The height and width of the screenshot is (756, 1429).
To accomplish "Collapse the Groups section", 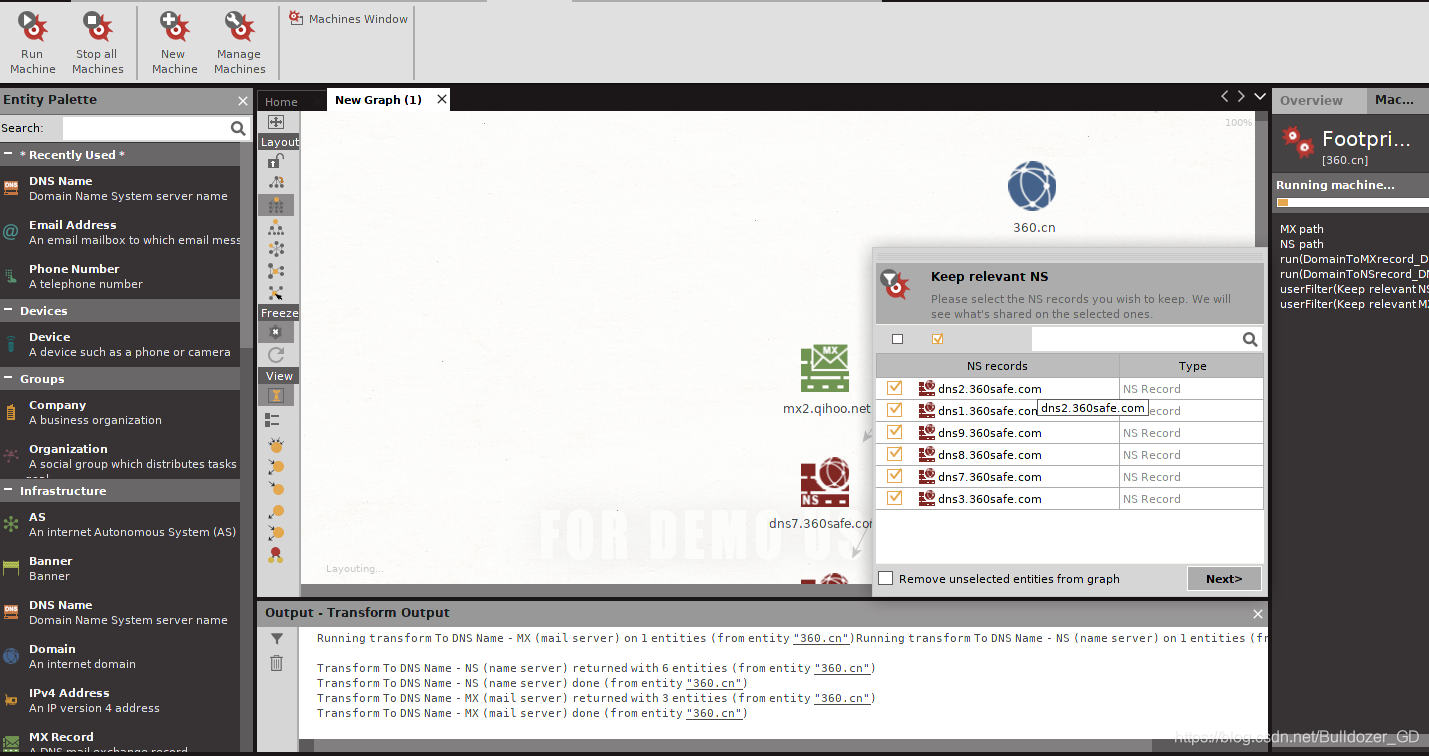I will 7,379.
